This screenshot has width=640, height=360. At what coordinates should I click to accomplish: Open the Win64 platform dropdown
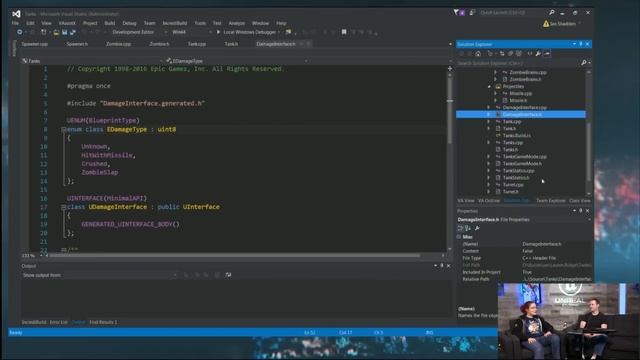tap(191, 32)
